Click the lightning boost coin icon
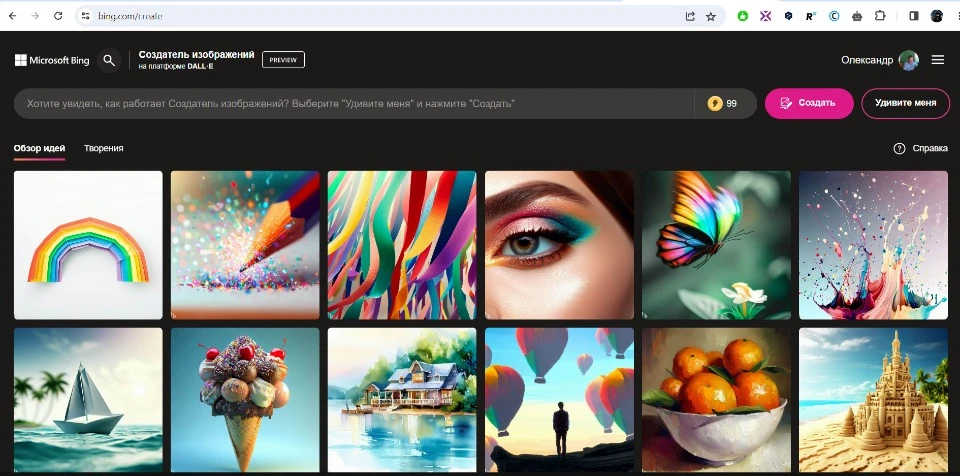The width and height of the screenshot is (960, 476). click(x=714, y=103)
